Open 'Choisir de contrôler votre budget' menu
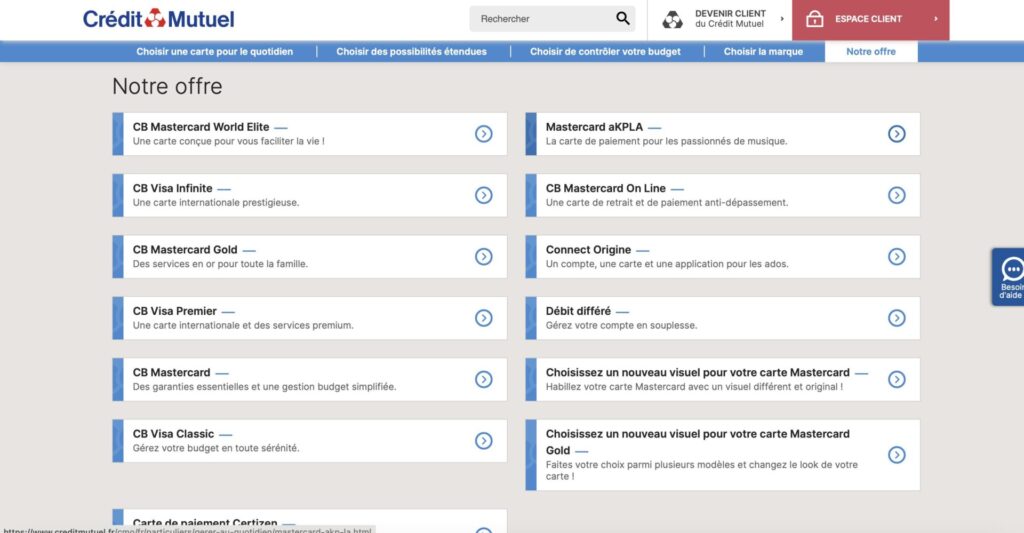This screenshot has height=533, width=1024. point(605,52)
